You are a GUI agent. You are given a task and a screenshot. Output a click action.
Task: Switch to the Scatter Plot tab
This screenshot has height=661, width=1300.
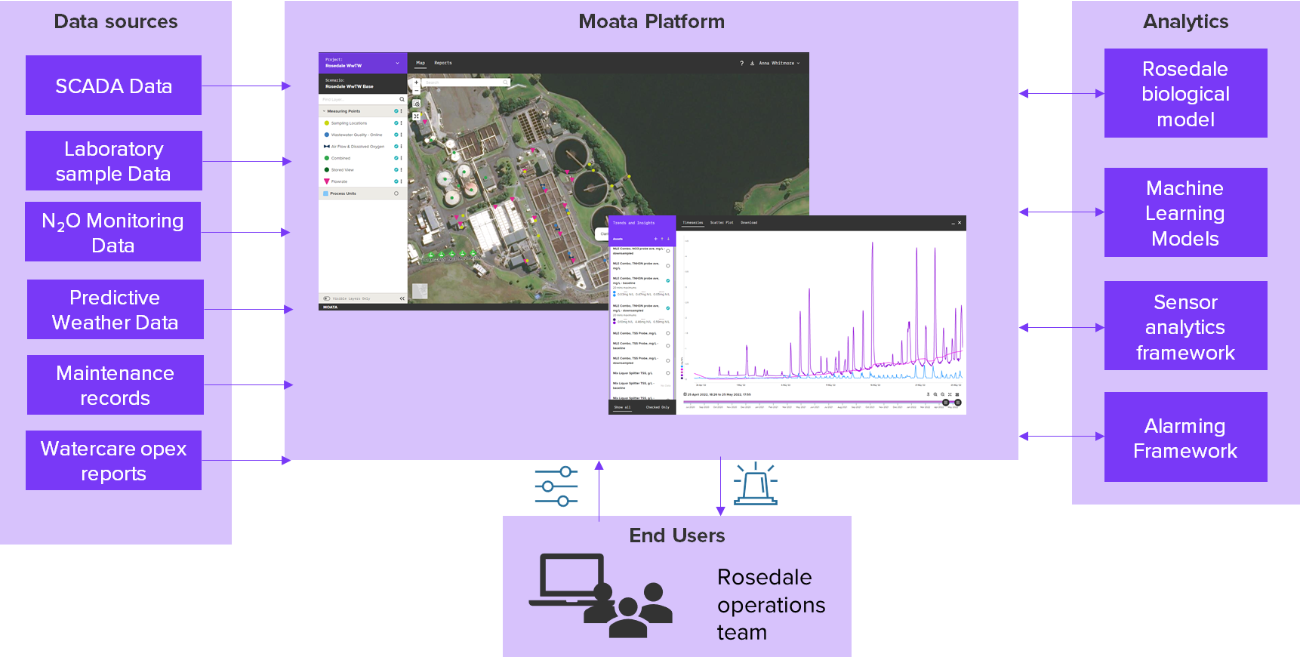click(722, 223)
